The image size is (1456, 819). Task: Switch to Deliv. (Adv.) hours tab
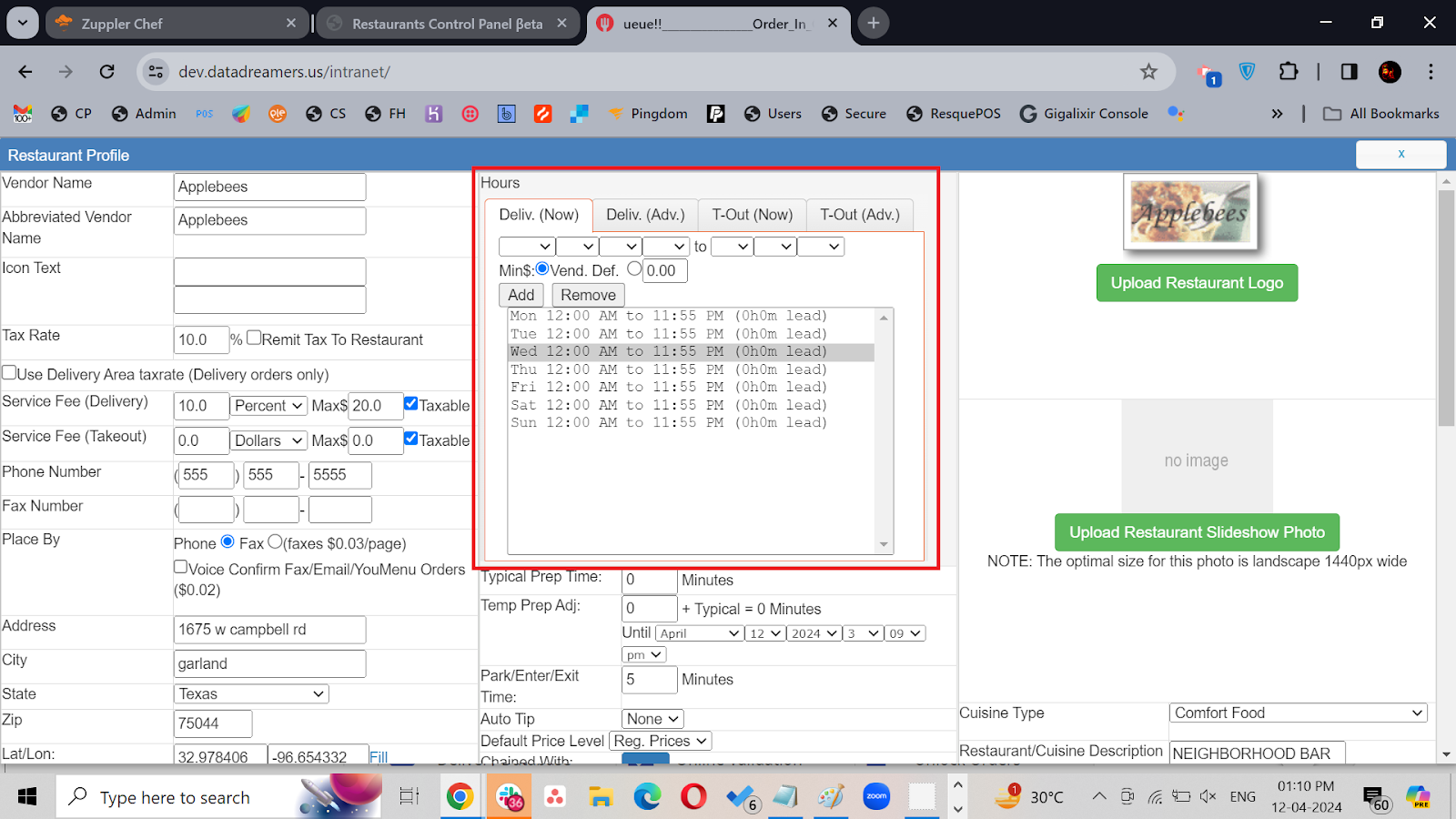pyautogui.click(x=645, y=215)
